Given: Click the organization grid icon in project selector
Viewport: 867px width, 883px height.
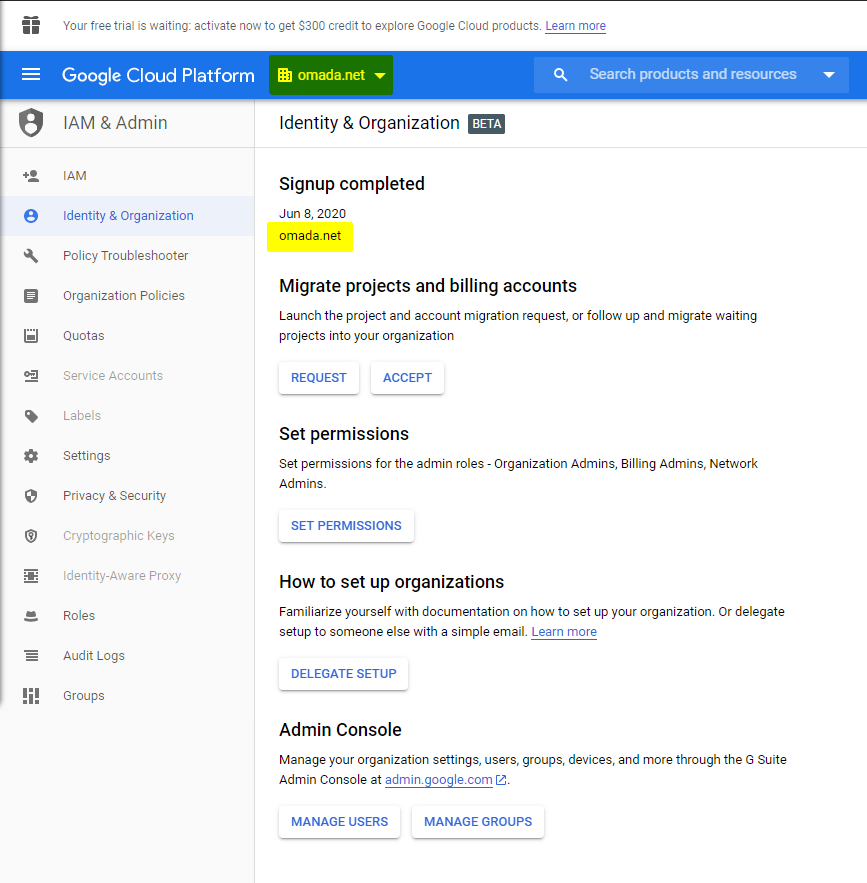Looking at the screenshot, I should point(285,75).
